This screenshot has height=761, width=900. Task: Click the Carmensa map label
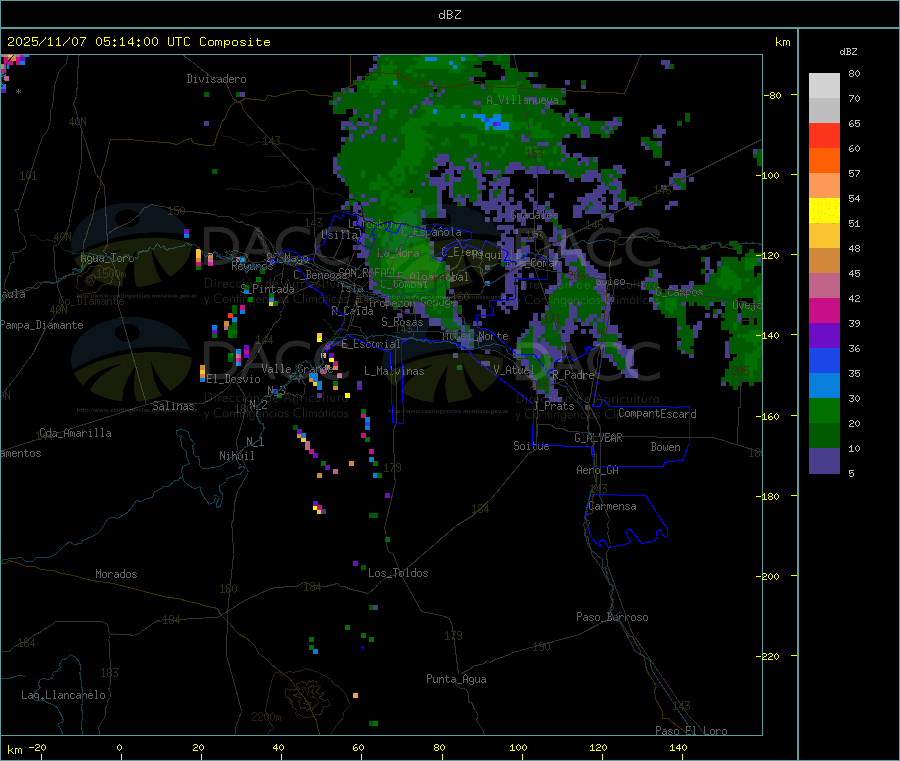coord(612,506)
